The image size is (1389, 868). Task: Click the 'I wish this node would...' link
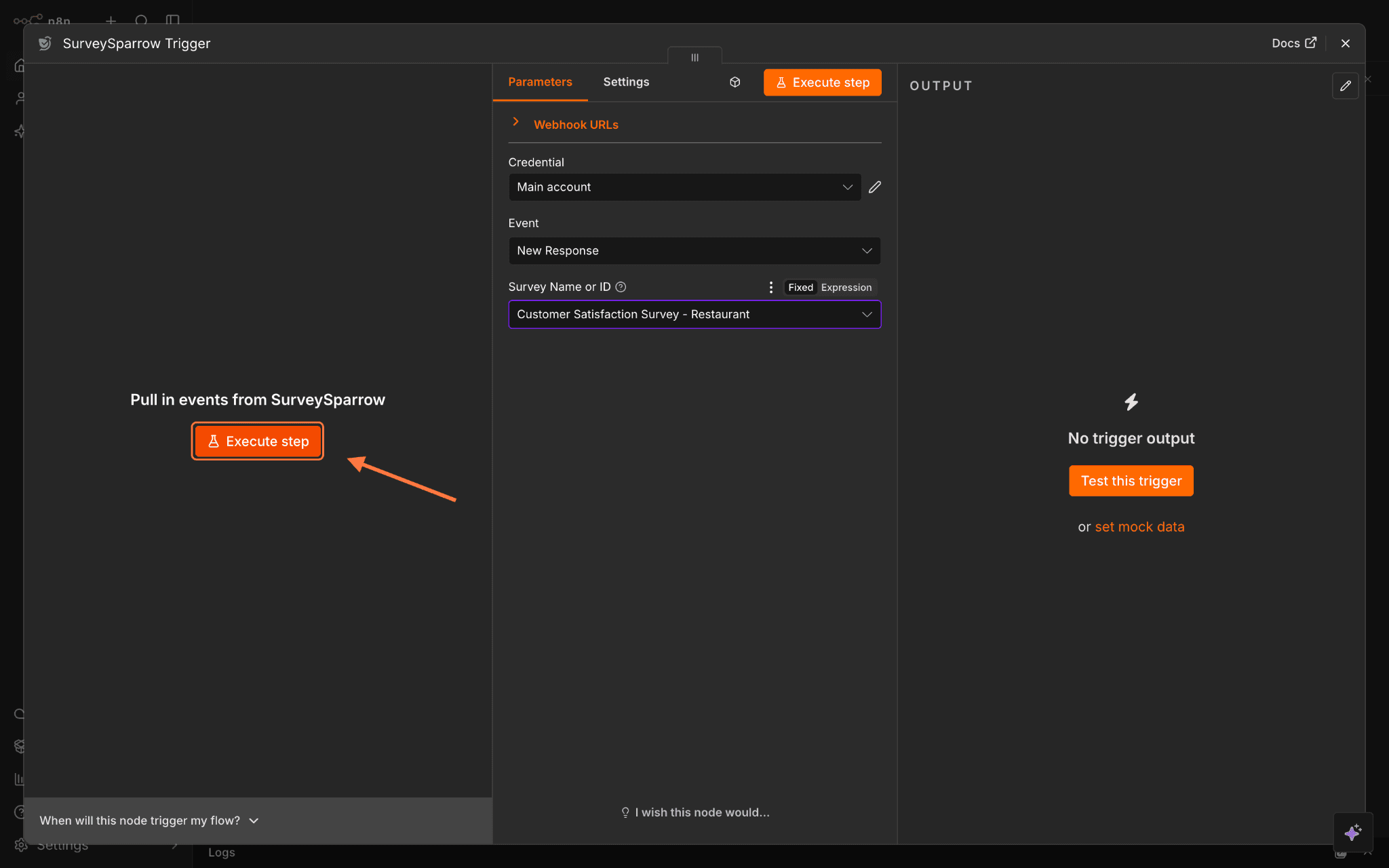coord(695,812)
